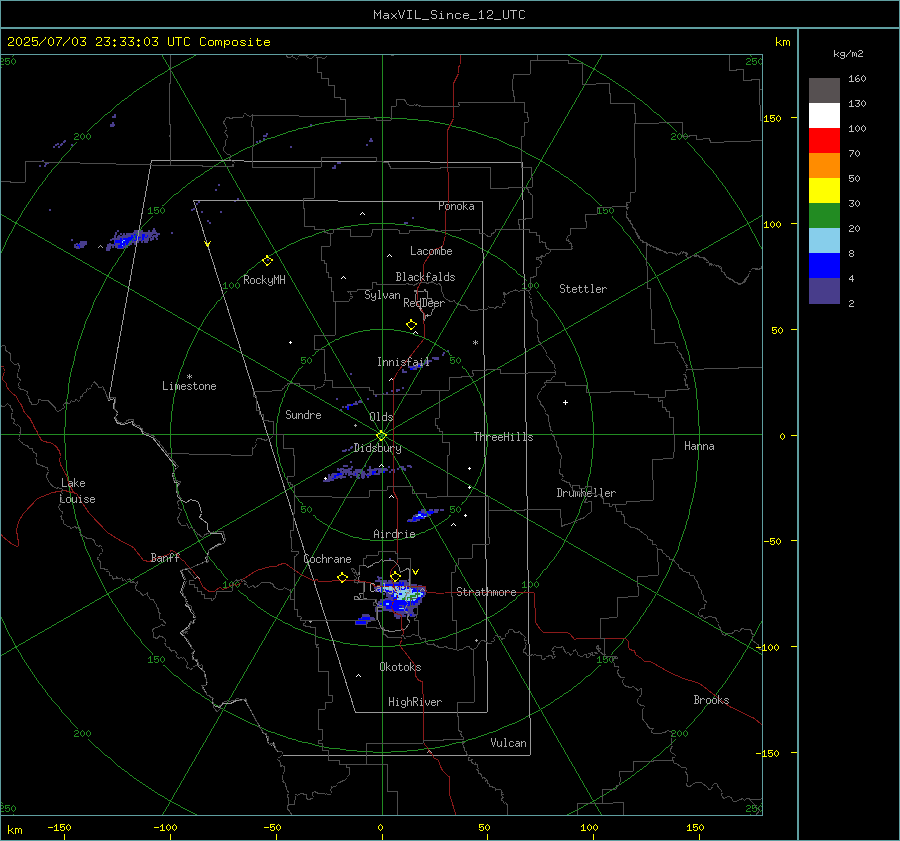Click the 160 legend scale value
Viewport: 900px width, 841px height.
[x=857, y=79]
